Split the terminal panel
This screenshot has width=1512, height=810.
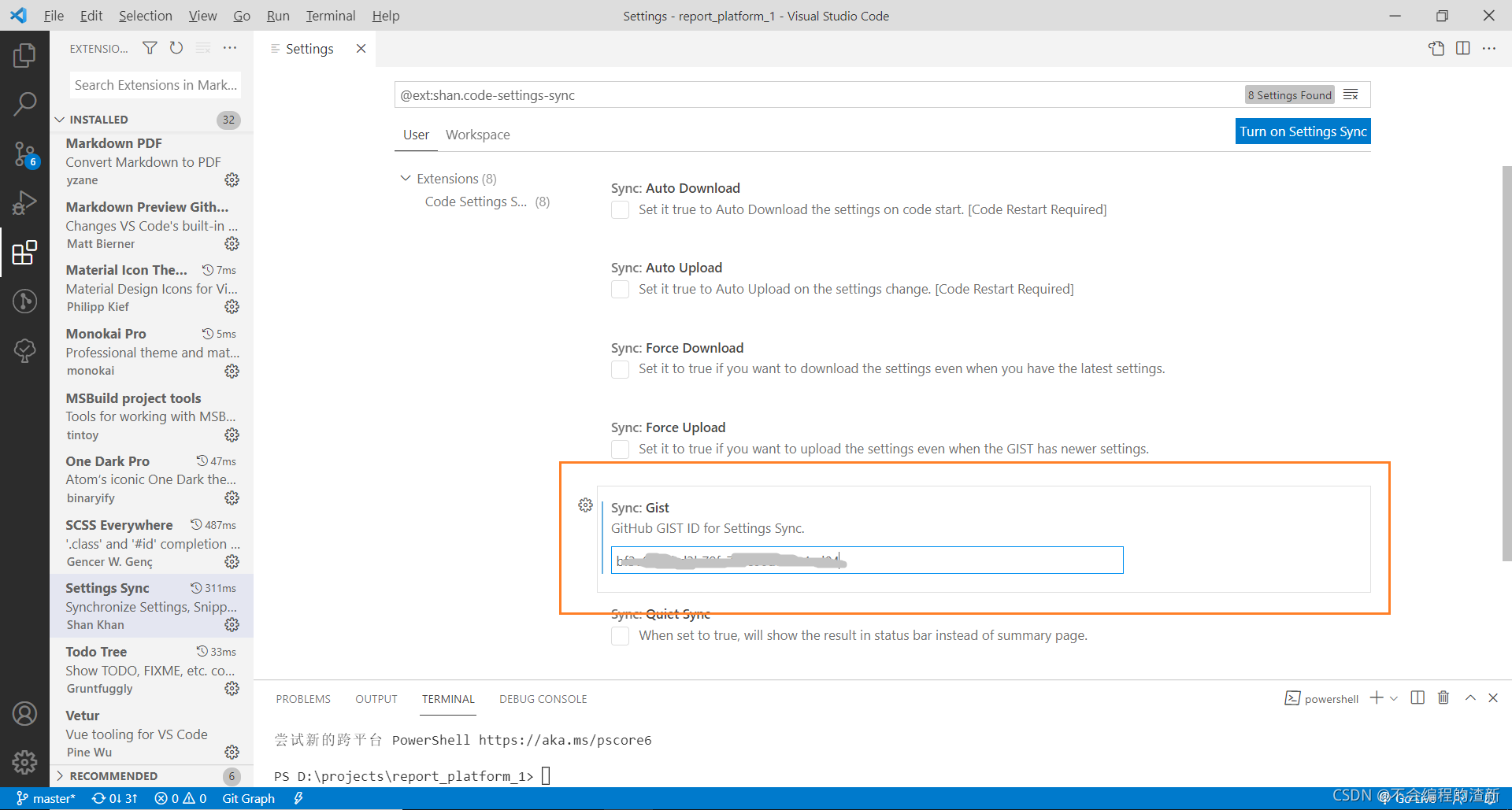tap(1417, 698)
